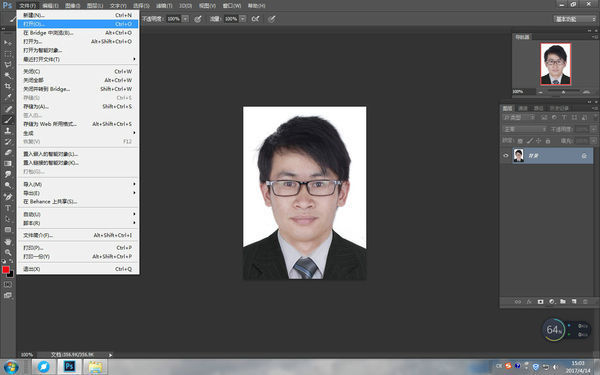
Task: Select the Healing Brush tool
Action: pyautogui.click(x=8, y=109)
